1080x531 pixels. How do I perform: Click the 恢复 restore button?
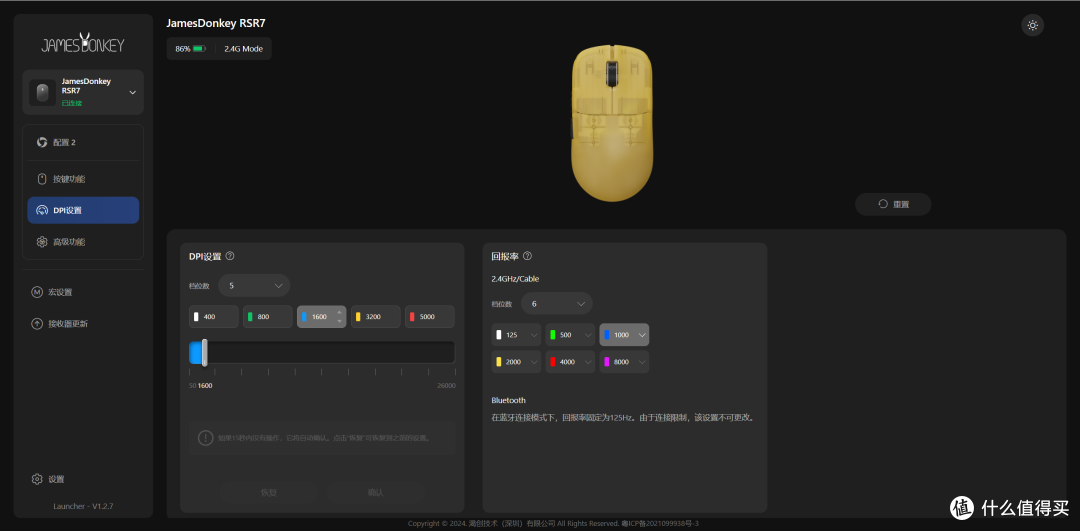coord(269,492)
